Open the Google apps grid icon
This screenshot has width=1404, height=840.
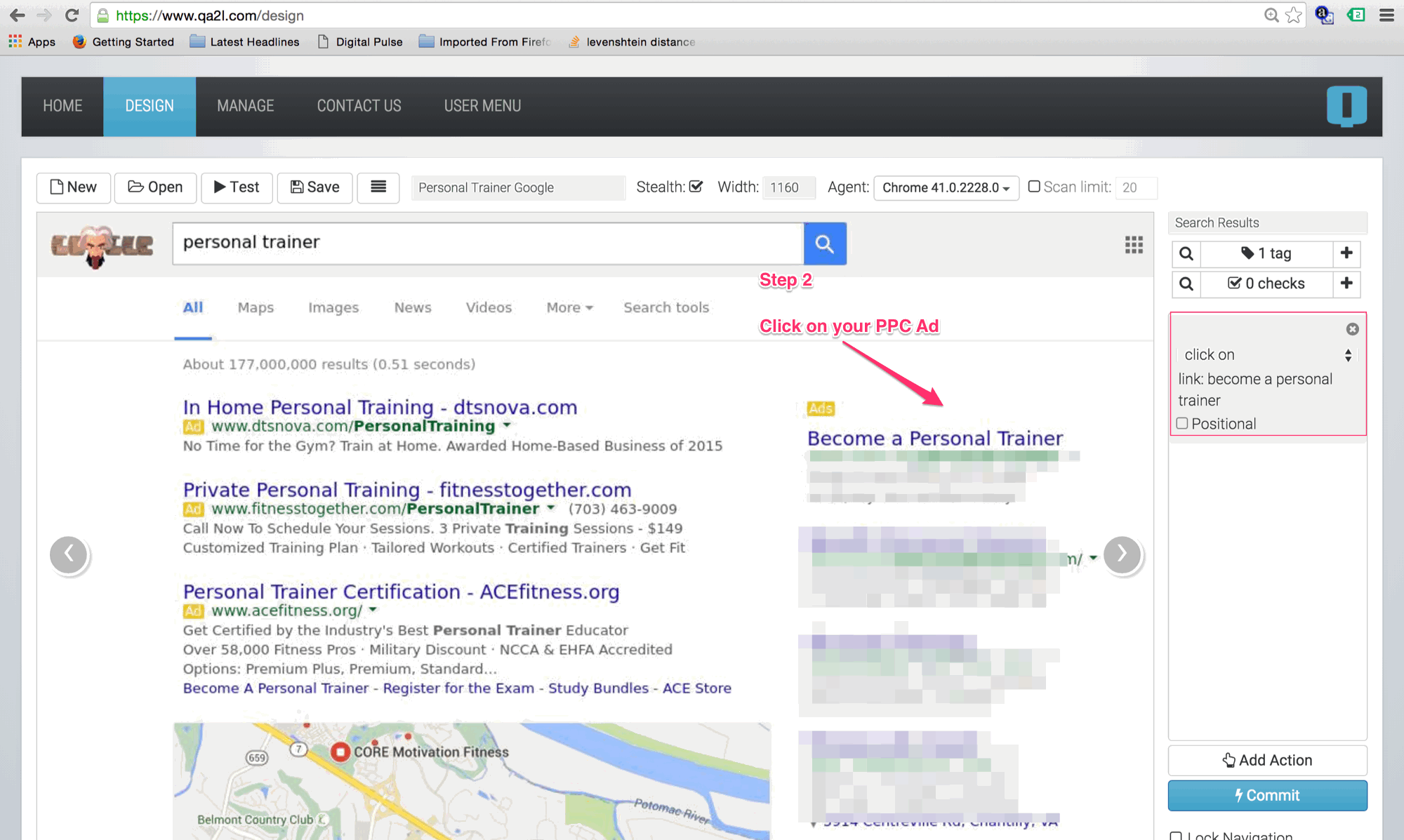pyautogui.click(x=1134, y=244)
